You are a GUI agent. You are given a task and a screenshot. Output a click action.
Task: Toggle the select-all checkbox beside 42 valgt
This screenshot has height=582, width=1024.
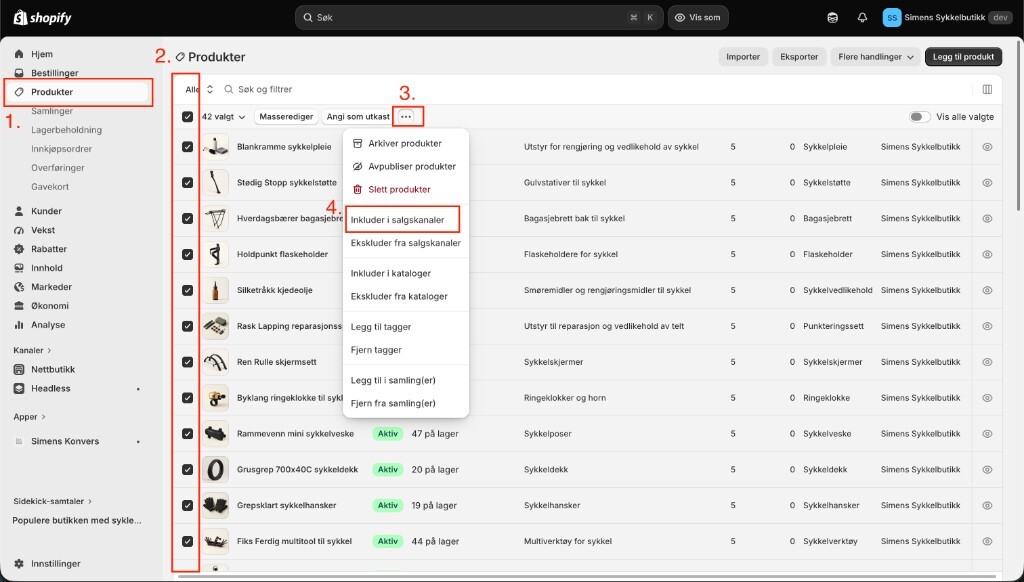187,117
